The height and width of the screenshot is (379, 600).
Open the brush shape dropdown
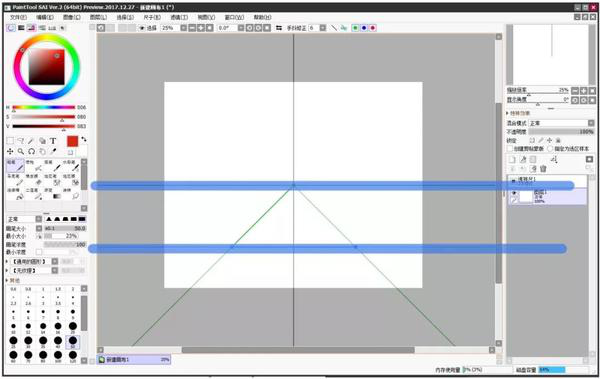55,261
